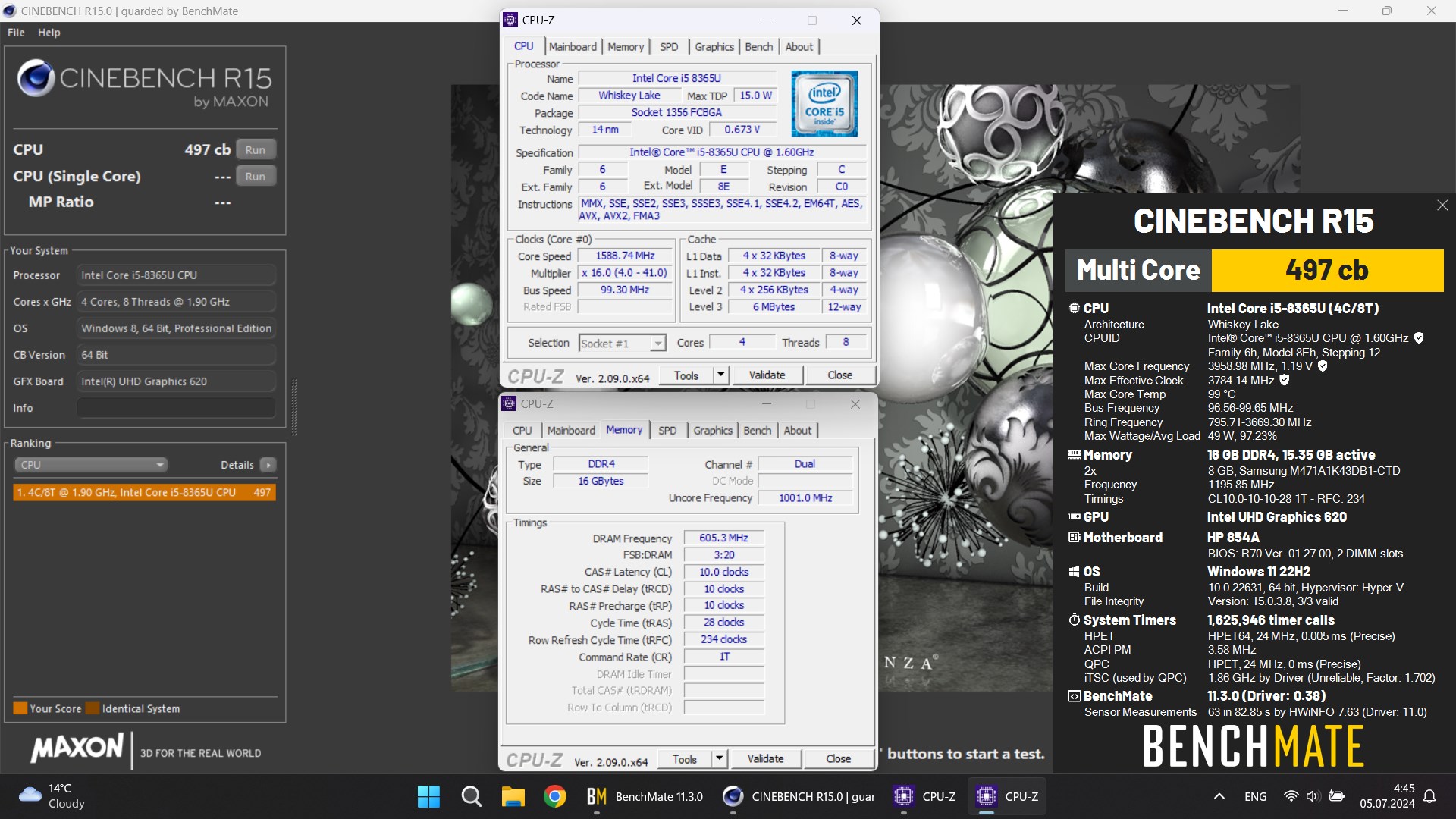The width and height of the screenshot is (1456, 819).
Task: Click the Core Speed value 1588.74 MHz
Action: 625,256
